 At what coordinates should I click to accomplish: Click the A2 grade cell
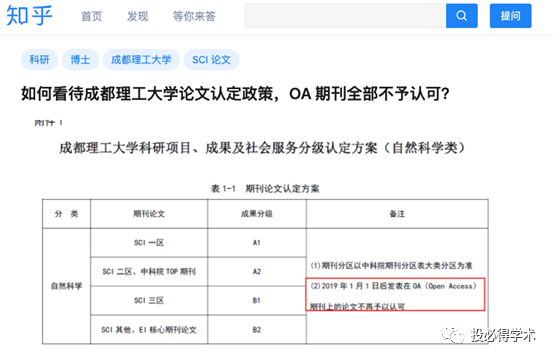(257, 271)
